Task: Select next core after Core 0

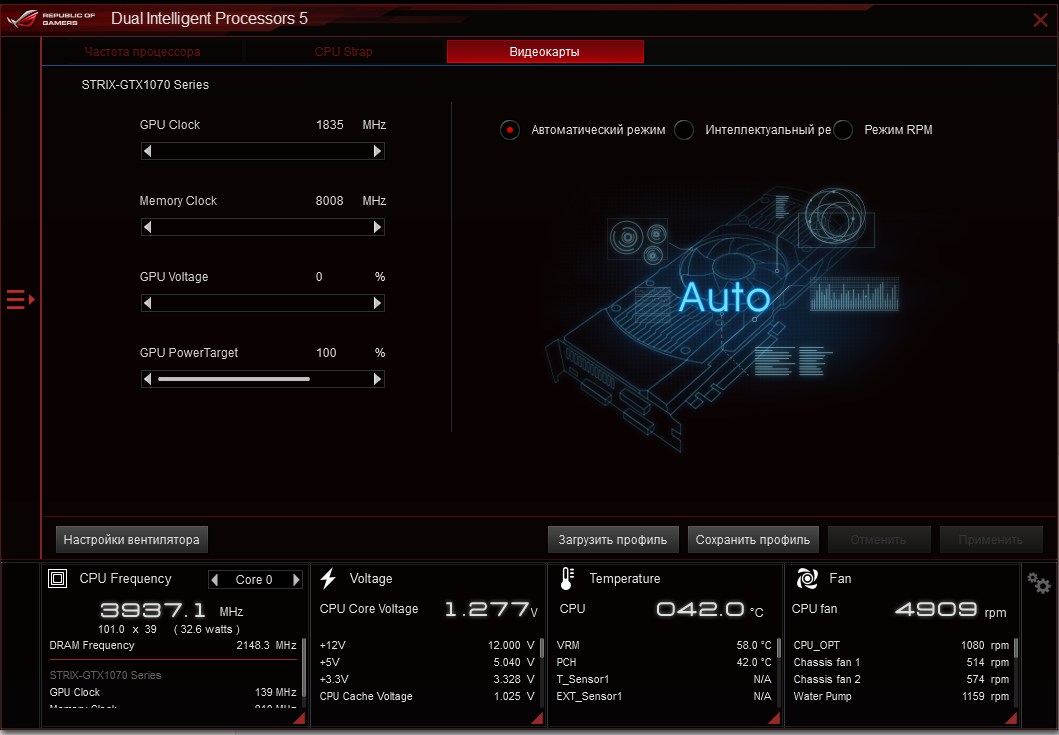Action: click(296, 580)
